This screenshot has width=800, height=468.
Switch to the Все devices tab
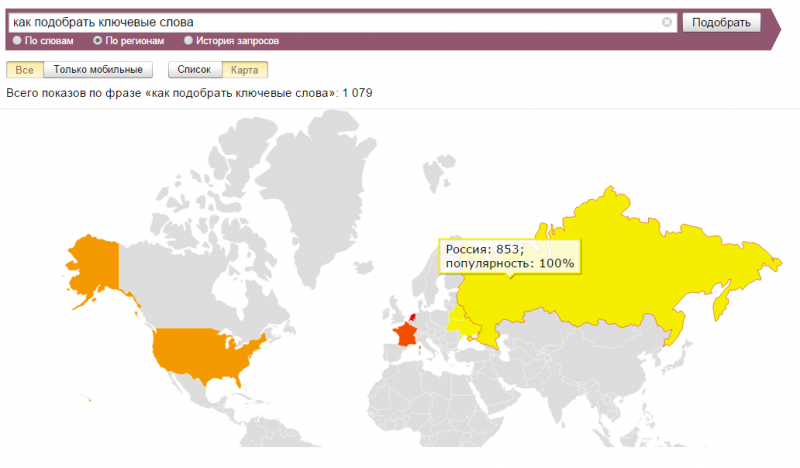24,70
